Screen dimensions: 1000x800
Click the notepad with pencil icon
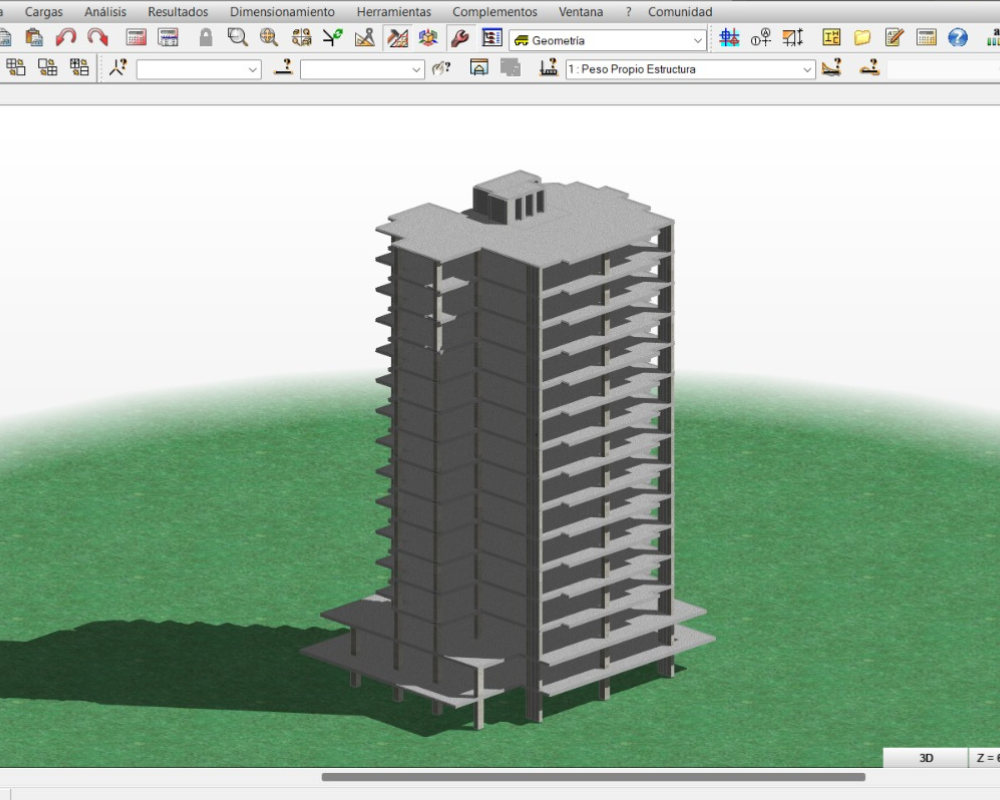894,38
